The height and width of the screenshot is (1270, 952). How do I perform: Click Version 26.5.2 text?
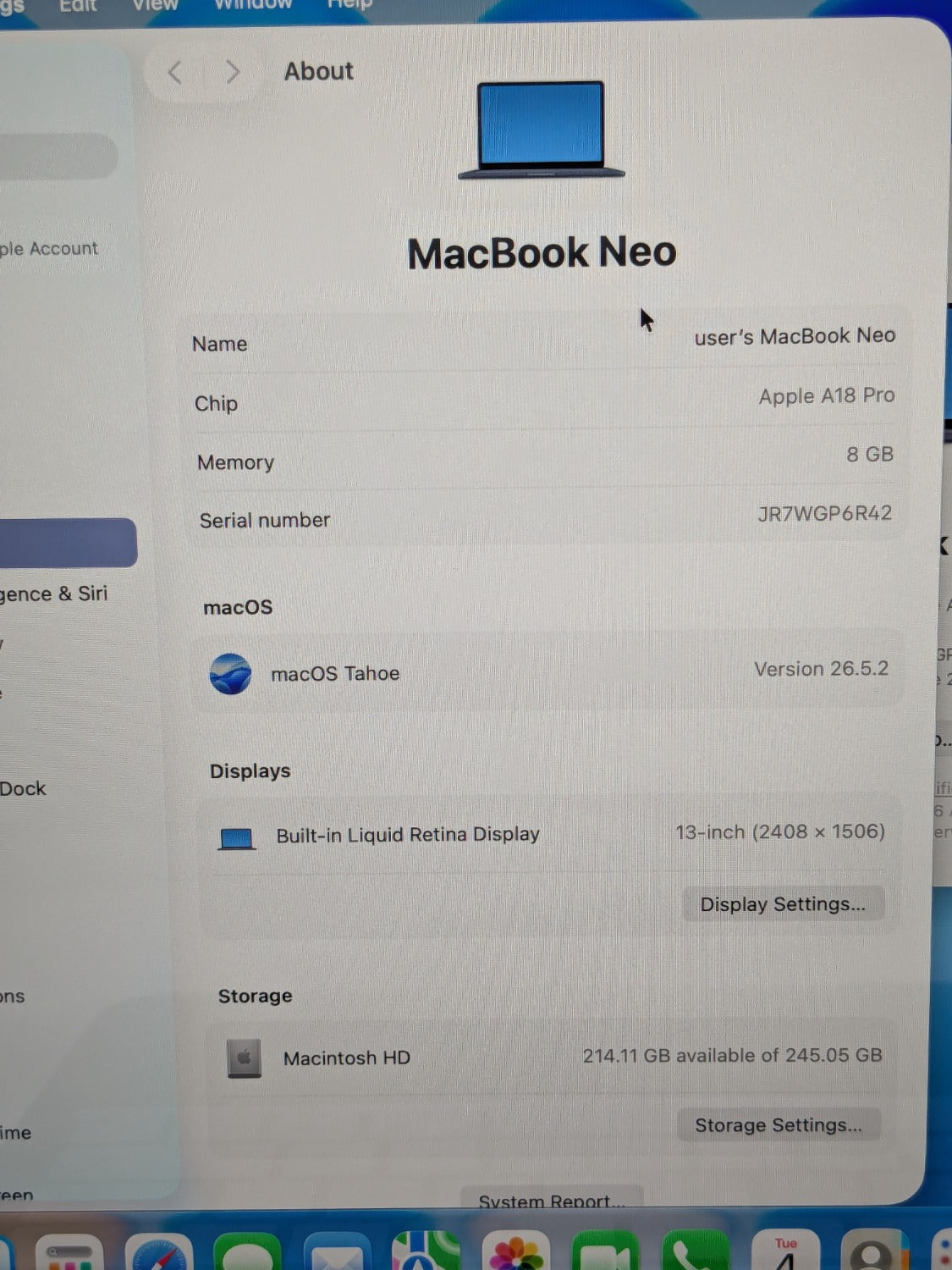point(821,669)
